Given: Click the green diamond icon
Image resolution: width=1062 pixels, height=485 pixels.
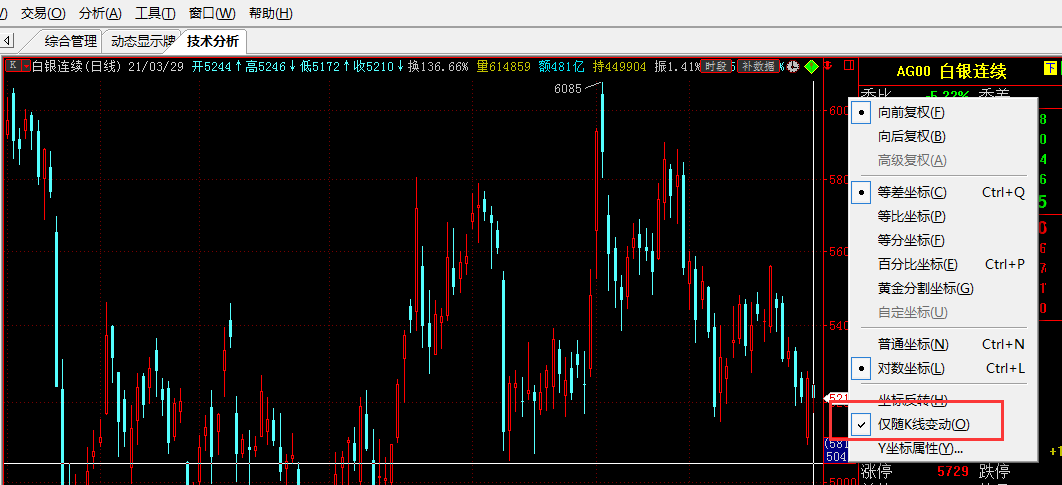Looking at the screenshot, I should click(812, 66).
